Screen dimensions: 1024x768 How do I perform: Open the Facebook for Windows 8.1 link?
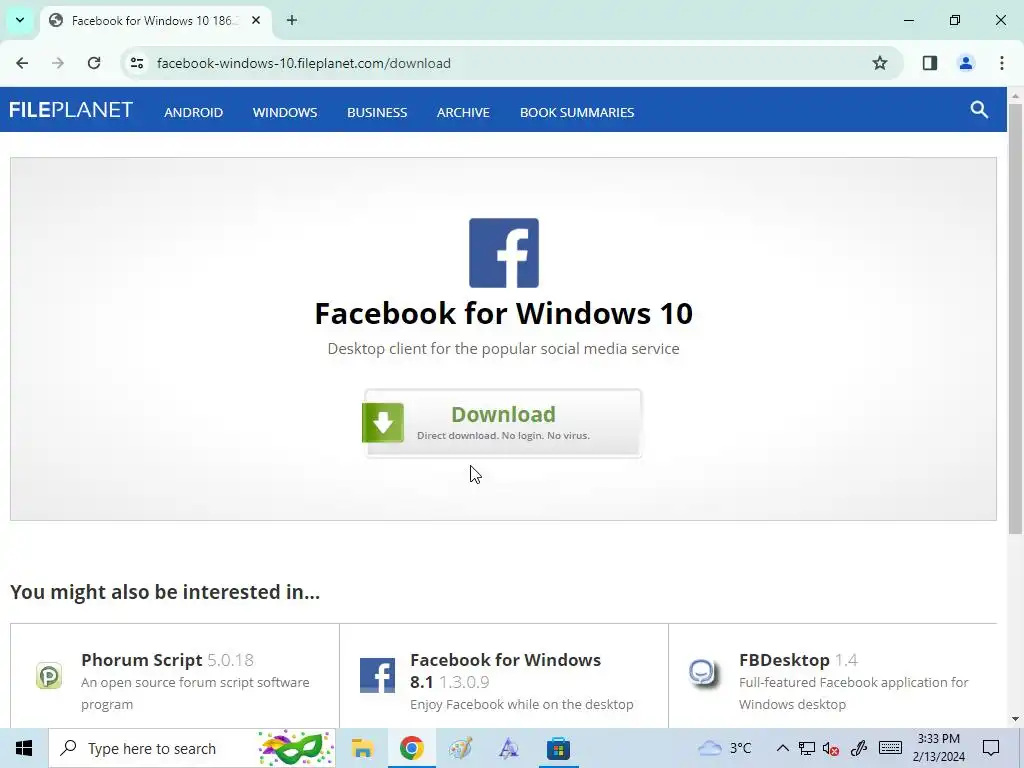505,671
